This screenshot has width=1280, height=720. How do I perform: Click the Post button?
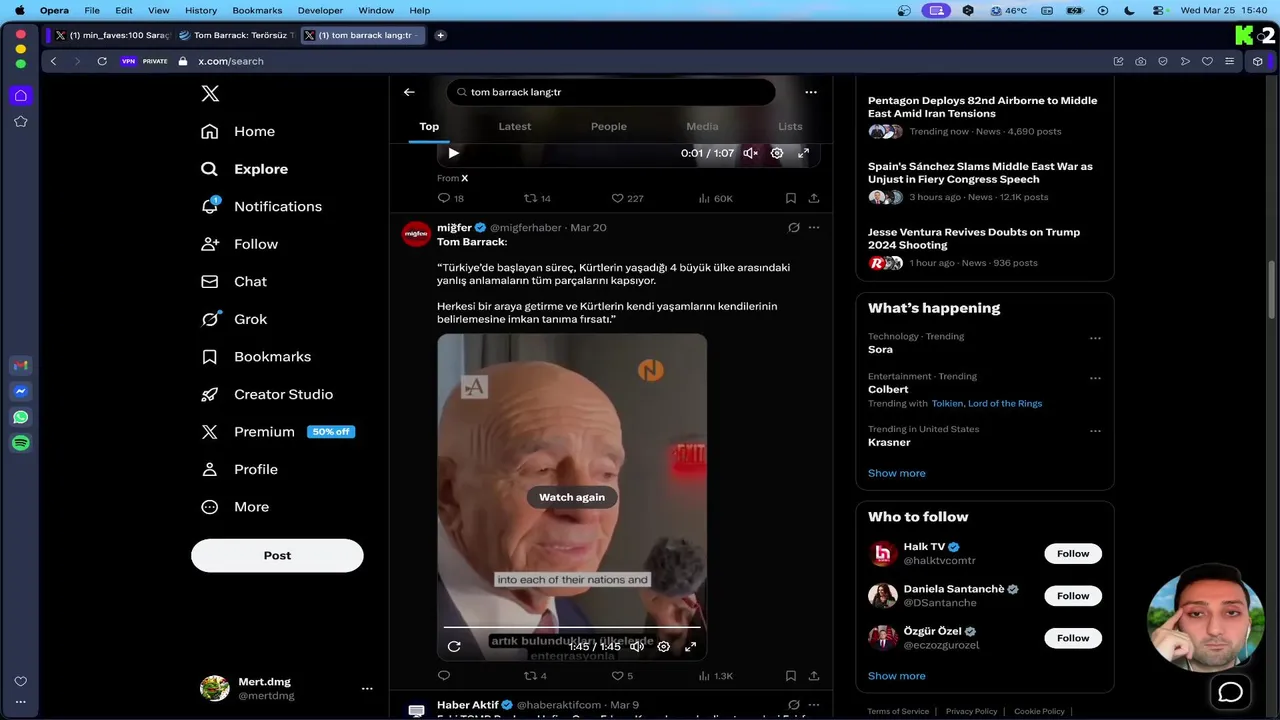[277, 556]
